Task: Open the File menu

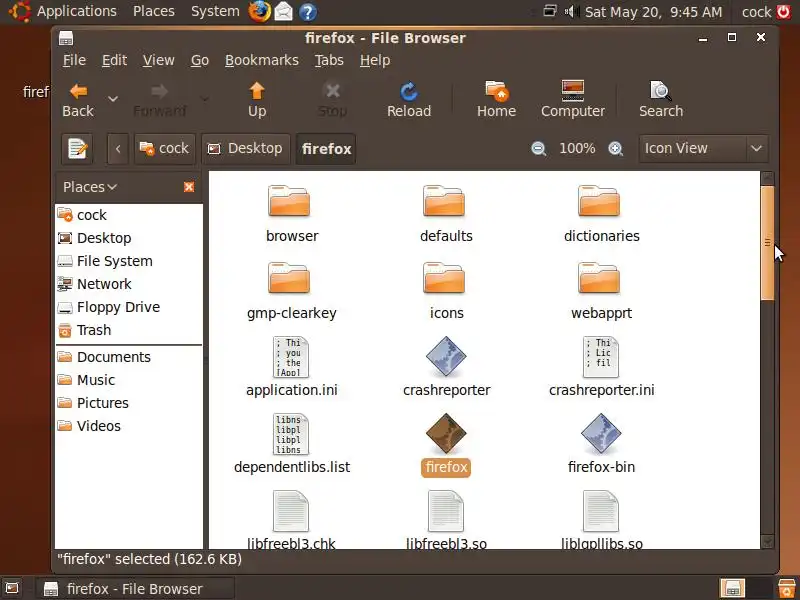Action: [74, 60]
